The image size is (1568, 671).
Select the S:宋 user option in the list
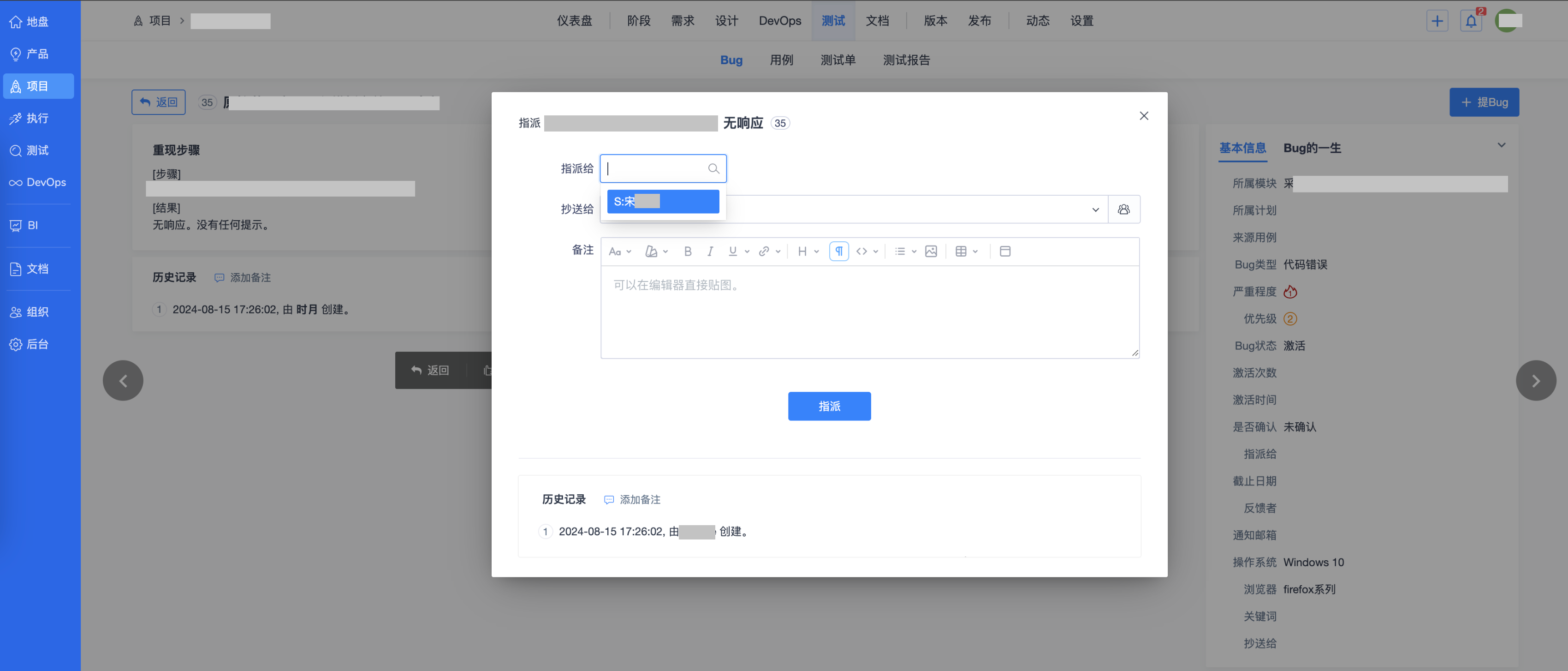click(x=662, y=202)
